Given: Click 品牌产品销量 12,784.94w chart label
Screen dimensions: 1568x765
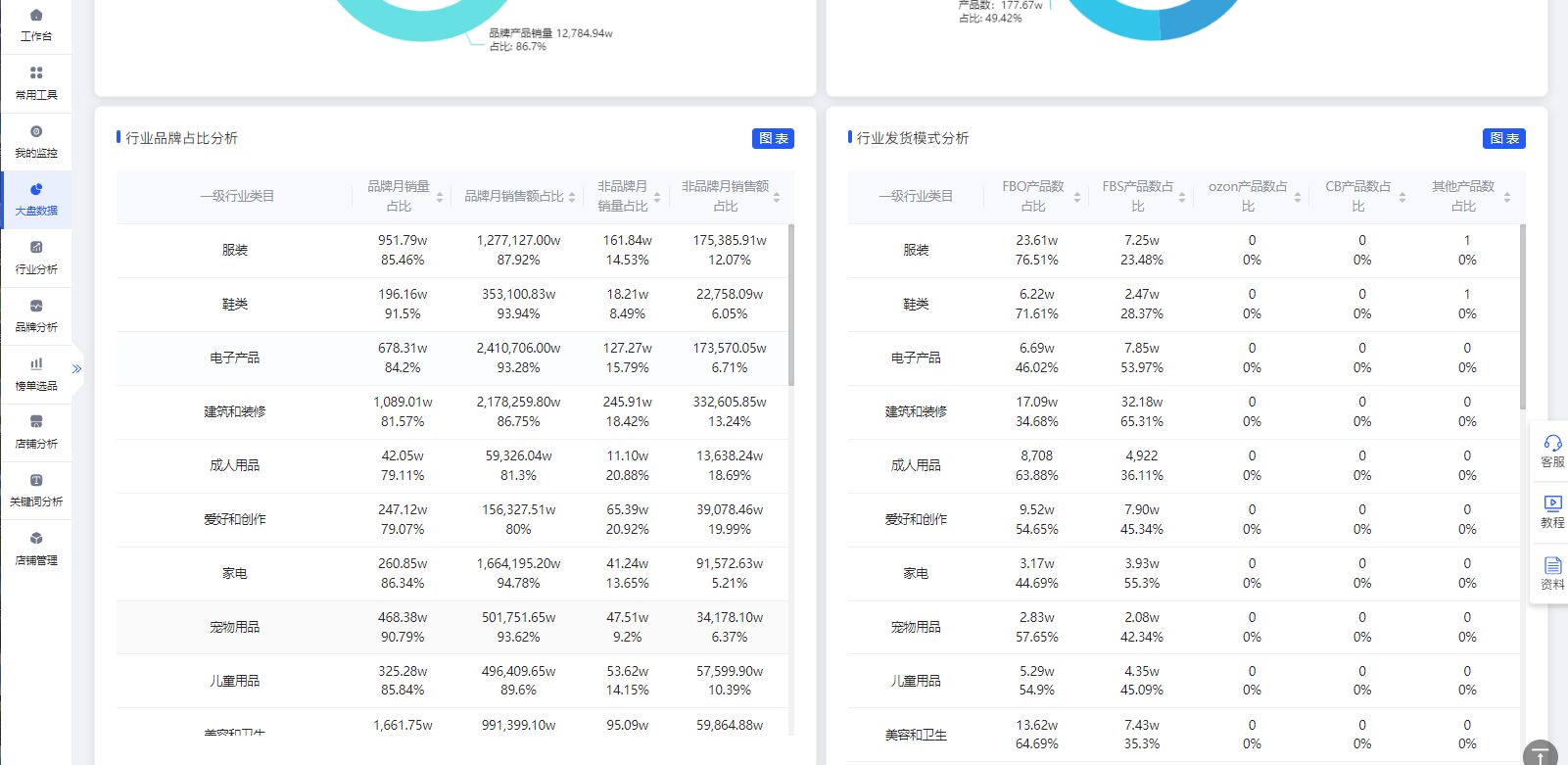Looking at the screenshot, I should [x=550, y=33].
